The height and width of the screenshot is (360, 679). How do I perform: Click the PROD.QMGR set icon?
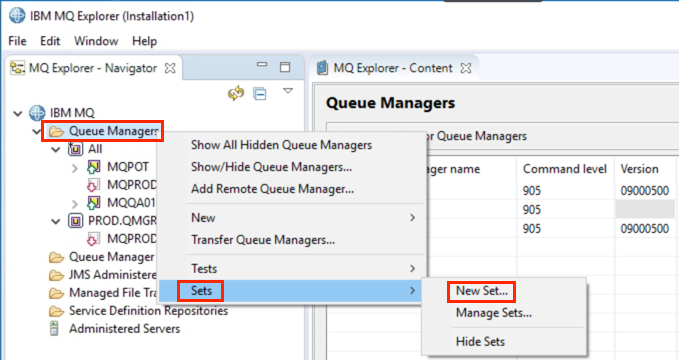tap(75, 221)
